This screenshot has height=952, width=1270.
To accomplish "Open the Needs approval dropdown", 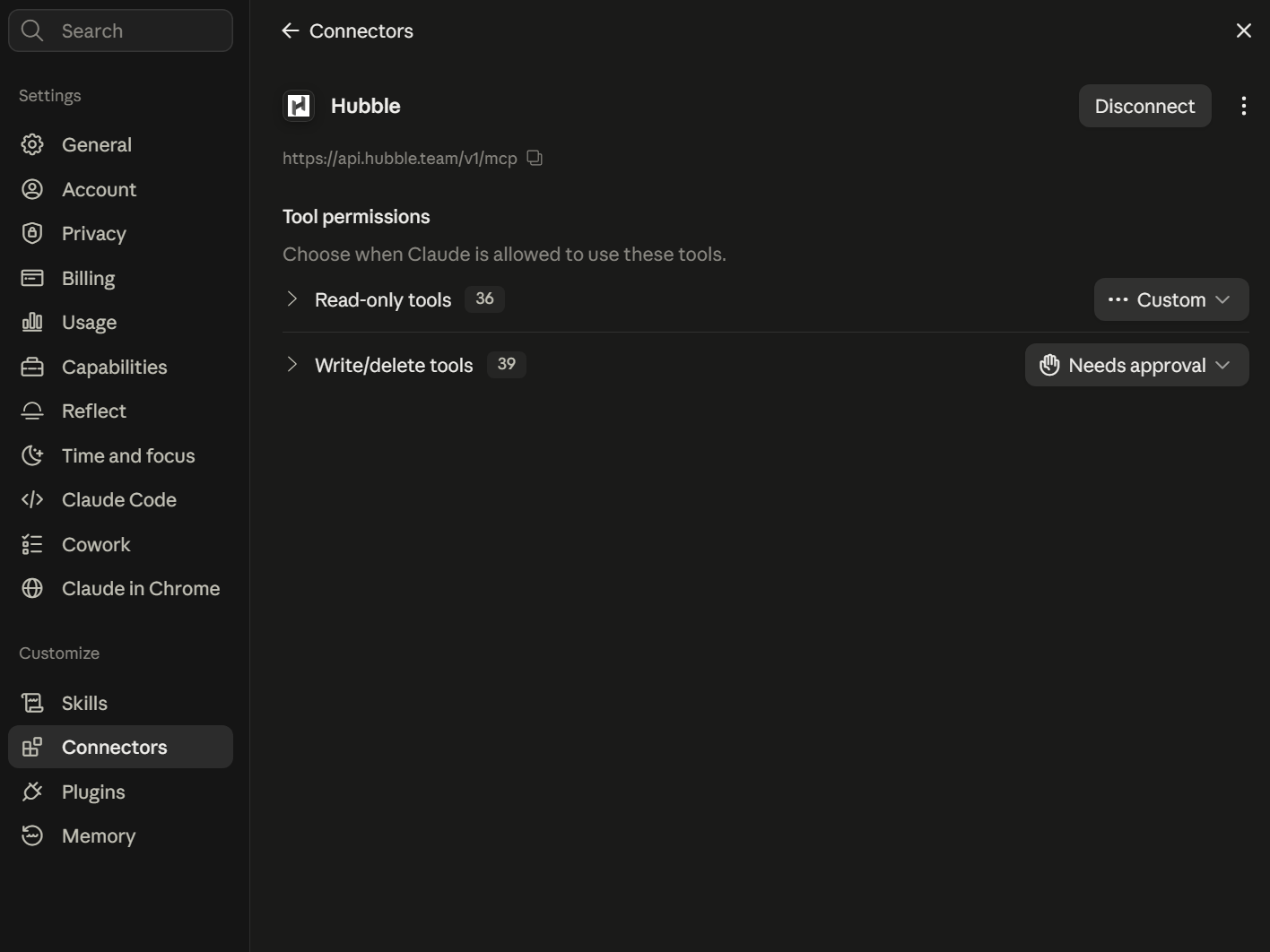I will click(1137, 365).
